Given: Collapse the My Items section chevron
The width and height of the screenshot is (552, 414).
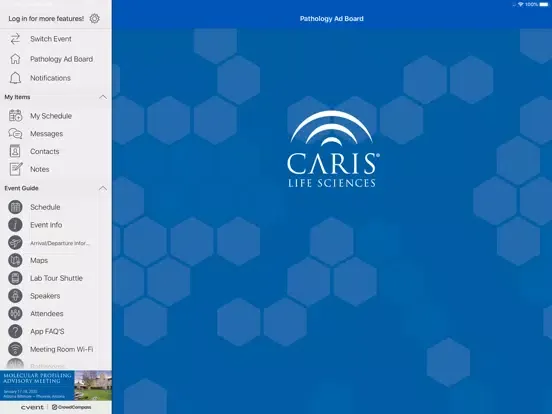Looking at the screenshot, I should [103, 97].
